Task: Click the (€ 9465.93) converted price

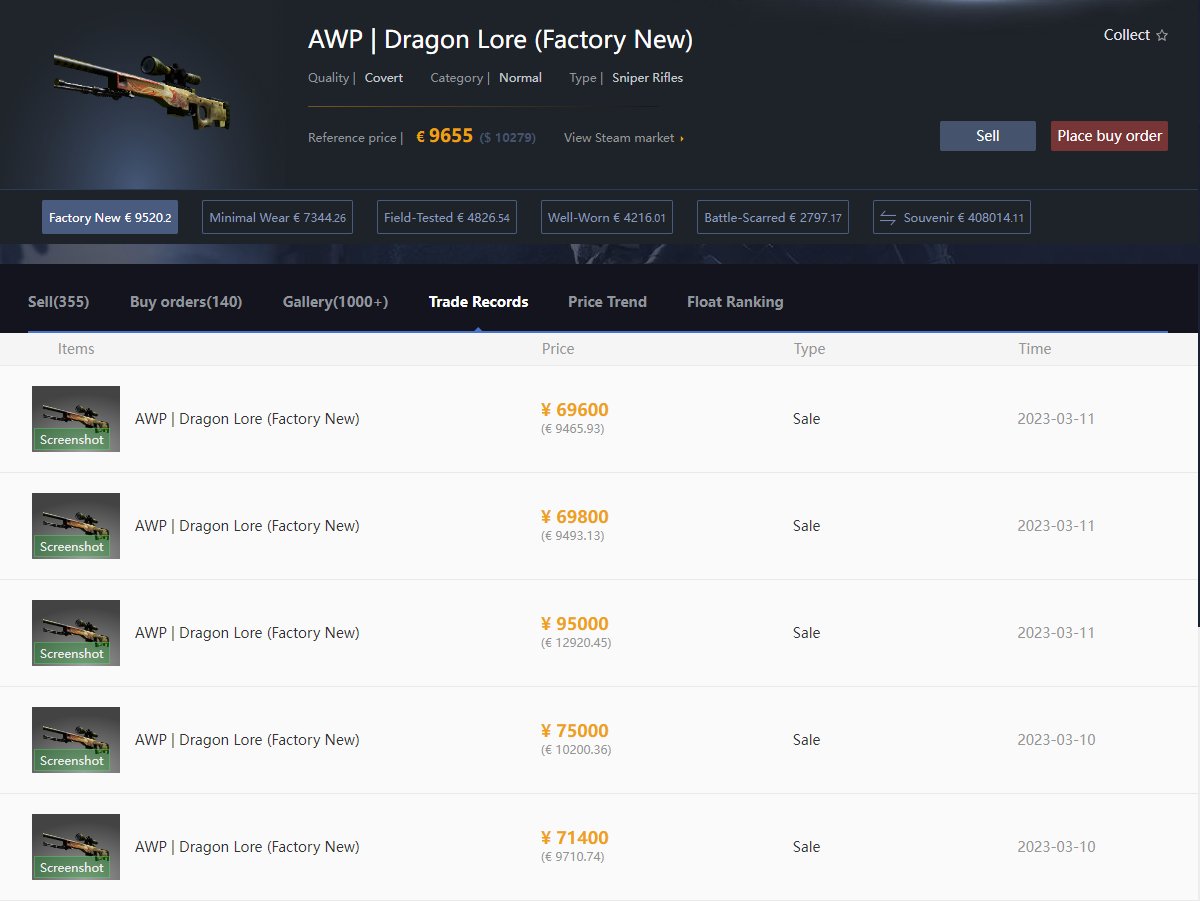Action: (x=573, y=429)
